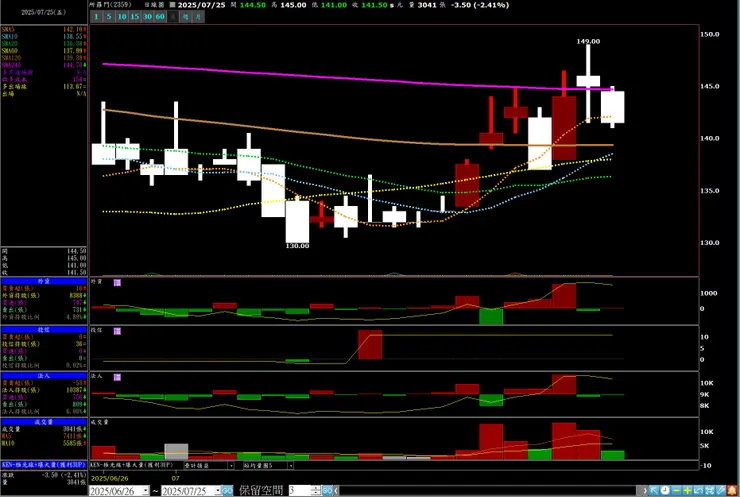This screenshot has width=740, height=497.
Task: Zoom in with the plus icon
Action: point(687,490)
